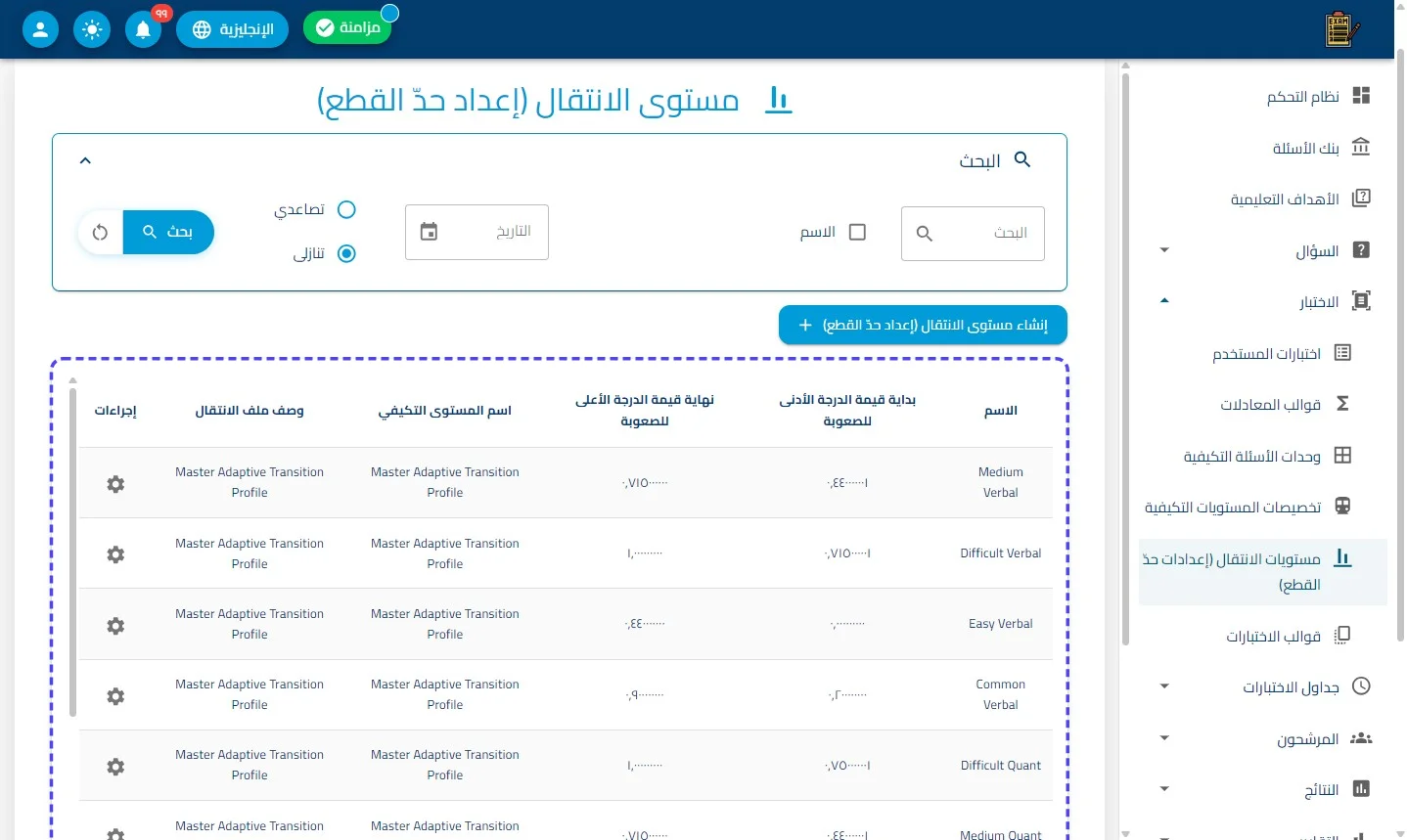This screenshot has width=1407, height=840.
Task: Open settings gear for Medium Verbal row
Action: pos(115,484)
